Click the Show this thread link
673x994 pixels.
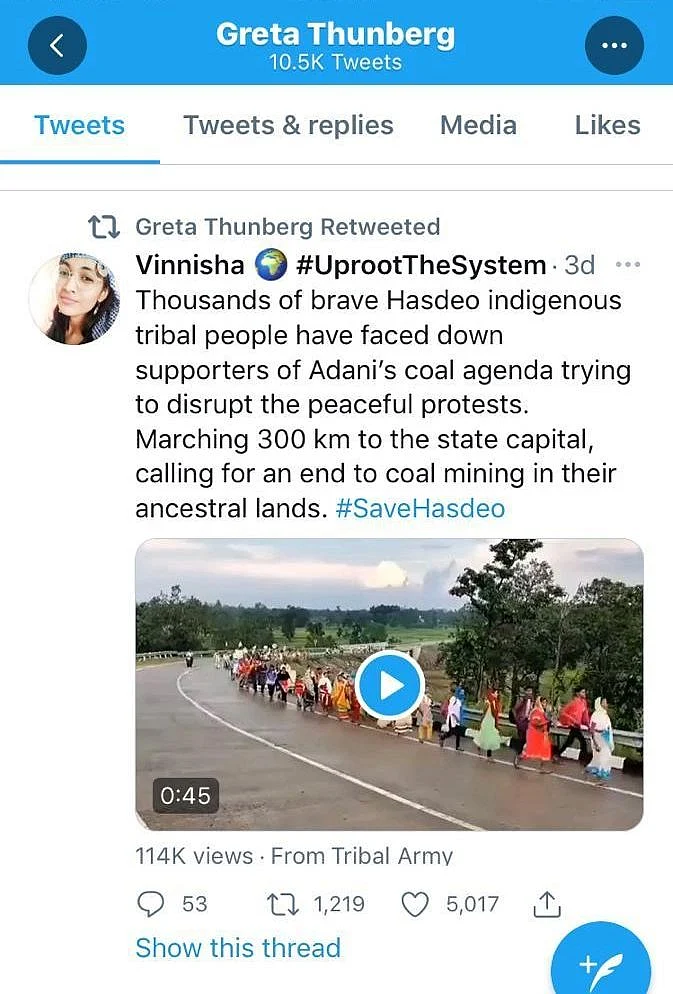tap(238, 948)
